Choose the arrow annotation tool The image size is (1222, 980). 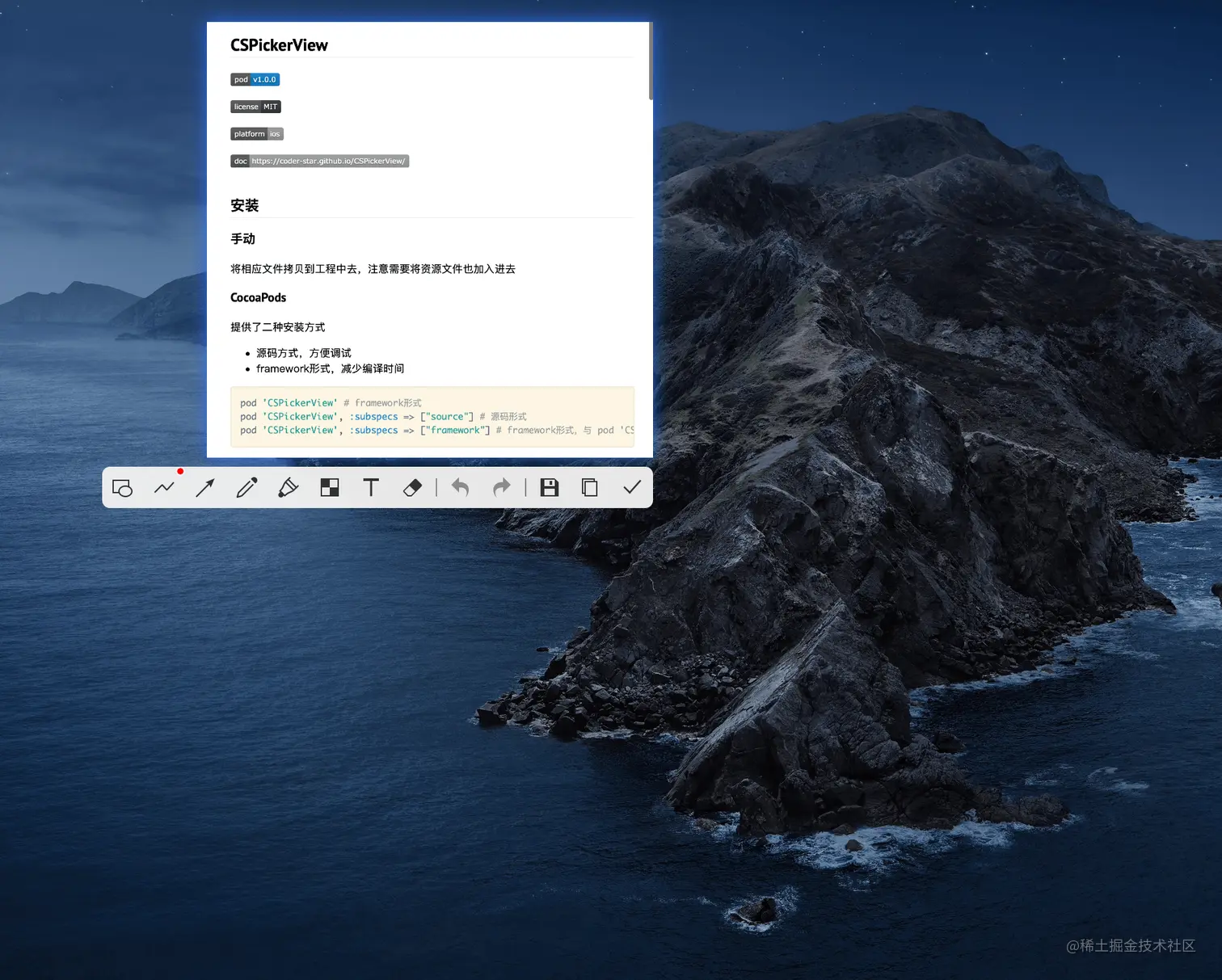pyautogui.click(x=205, y=488)
